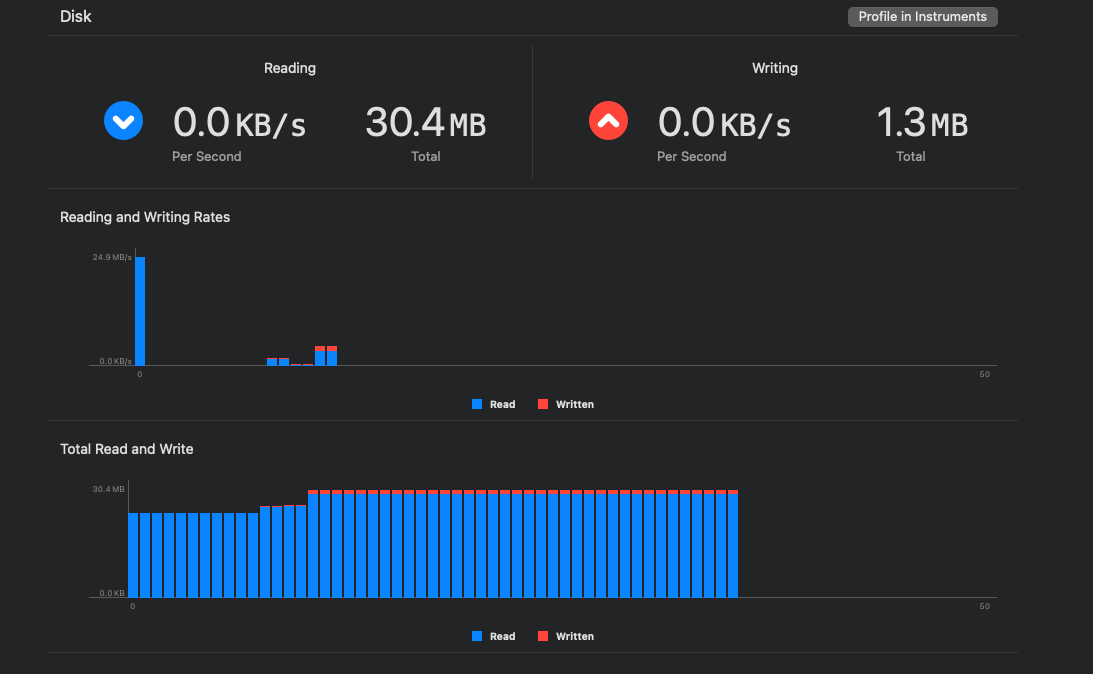Click blue Read swatch under Total chart

477,636
